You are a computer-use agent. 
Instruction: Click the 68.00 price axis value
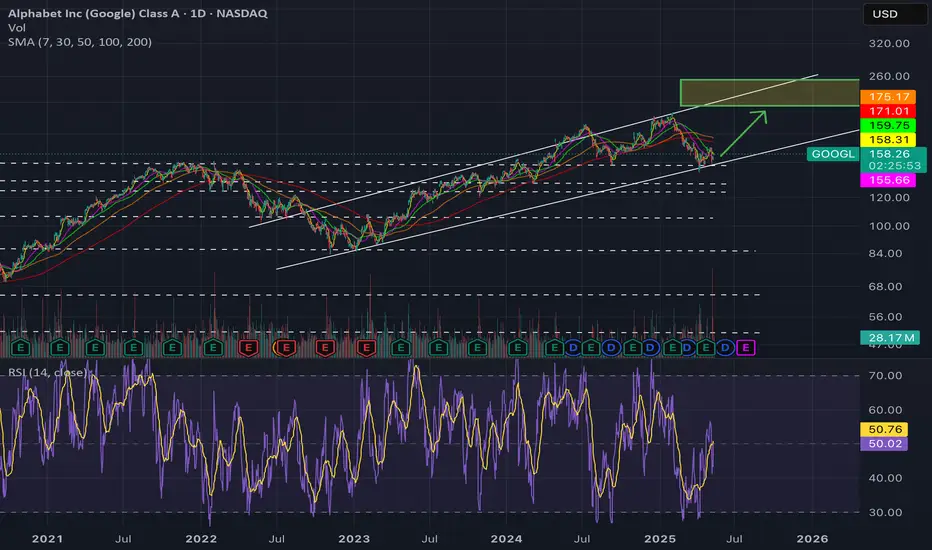tap(885, 287)
